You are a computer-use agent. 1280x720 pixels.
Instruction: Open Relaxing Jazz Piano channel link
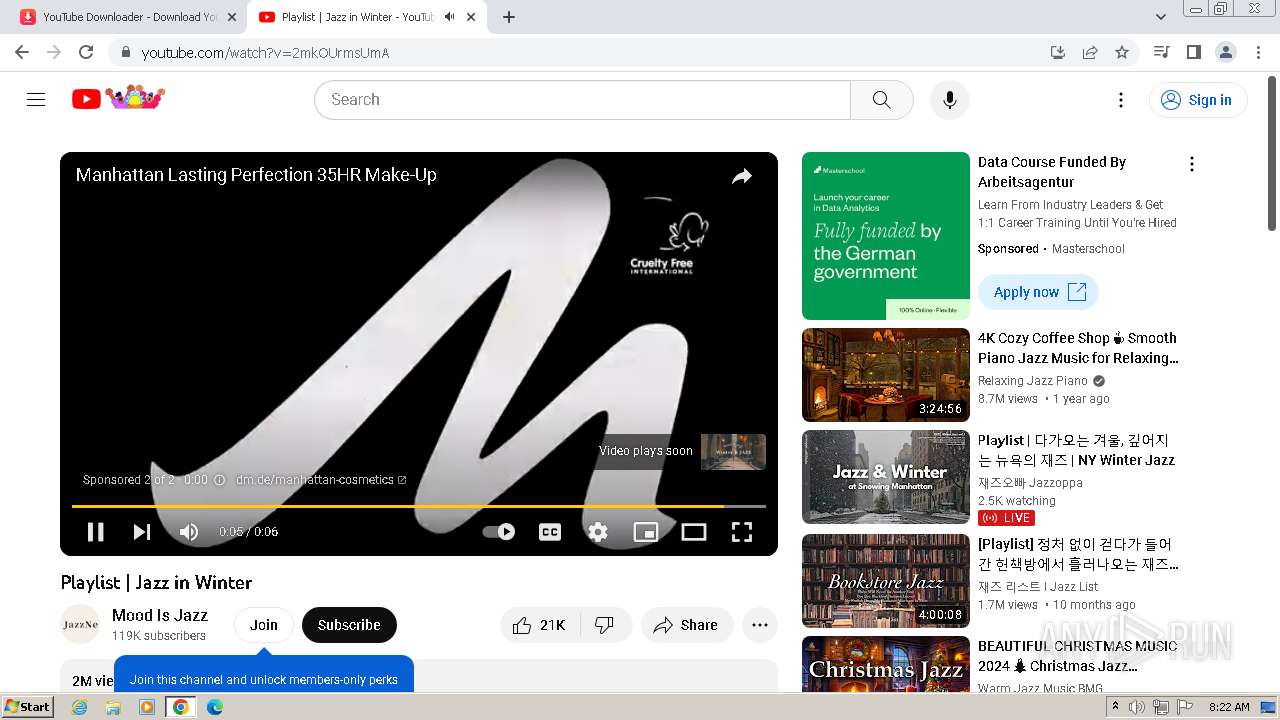coord(1033,381)
